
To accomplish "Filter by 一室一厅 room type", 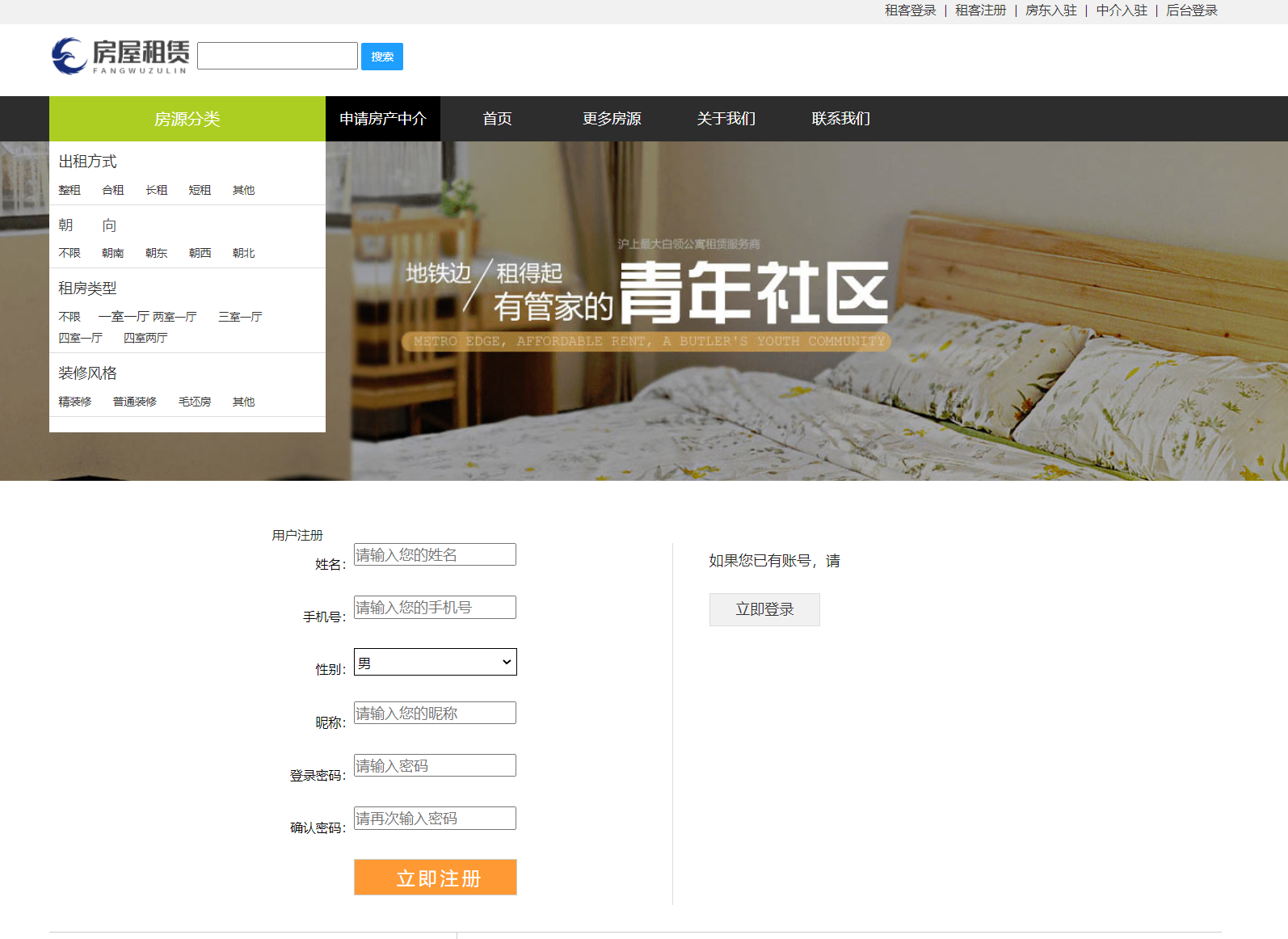I will pyautogui.click(x=124, y=317).
